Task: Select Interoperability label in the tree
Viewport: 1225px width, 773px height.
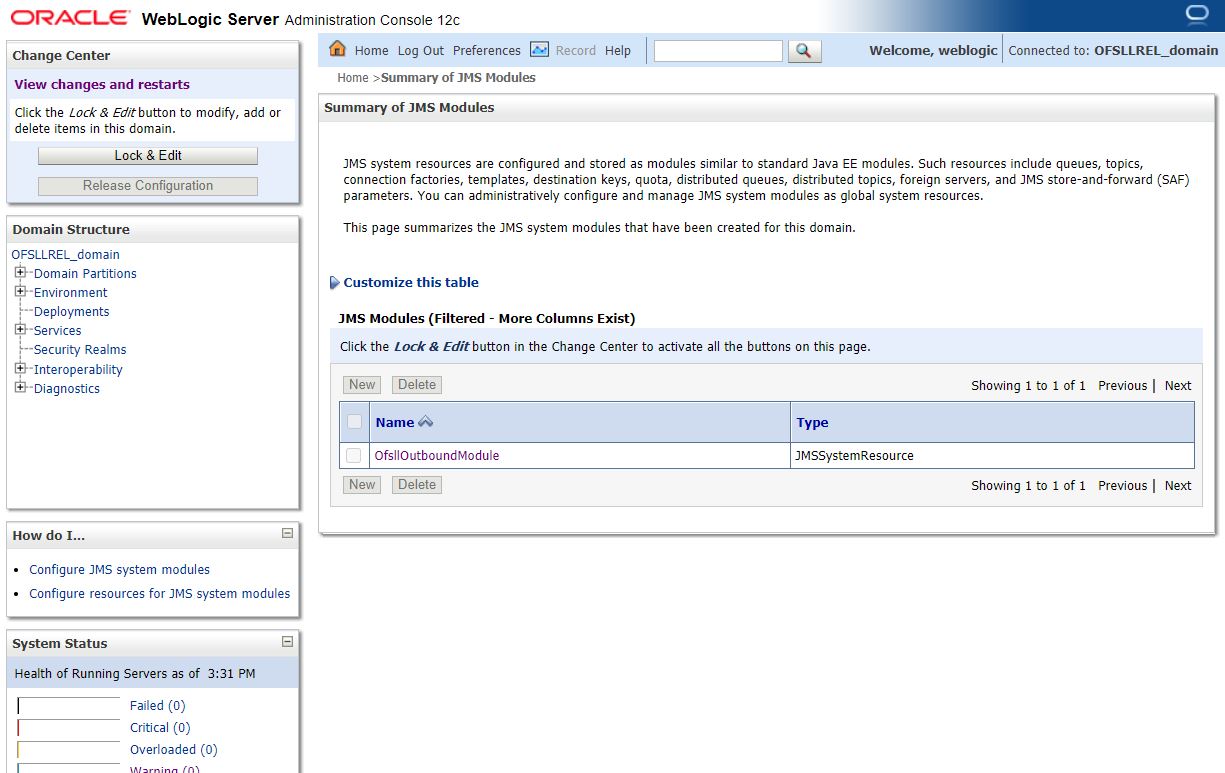Action: (x=78, y=370)
